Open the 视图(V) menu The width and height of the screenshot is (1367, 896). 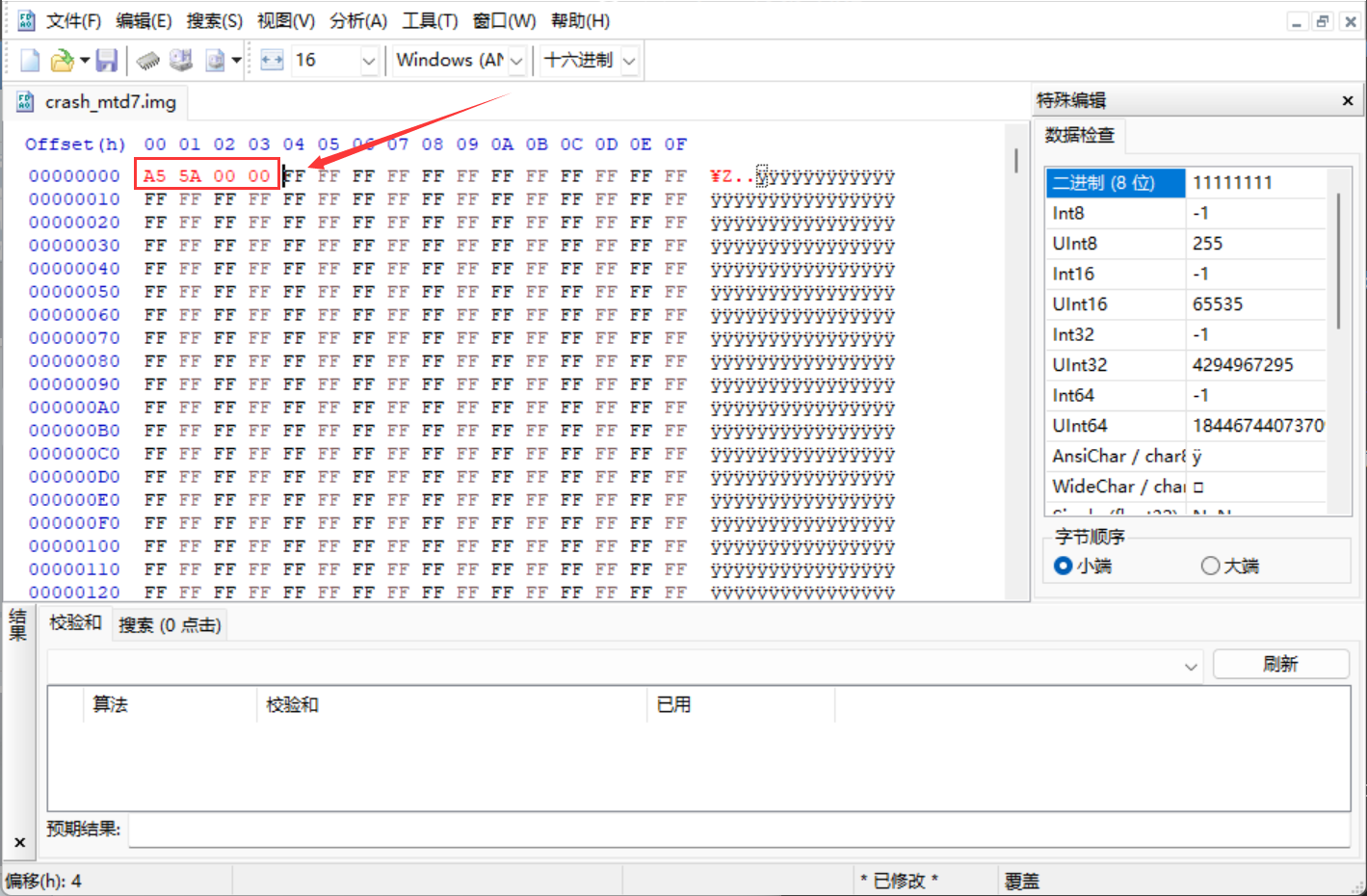coord(286,20)
